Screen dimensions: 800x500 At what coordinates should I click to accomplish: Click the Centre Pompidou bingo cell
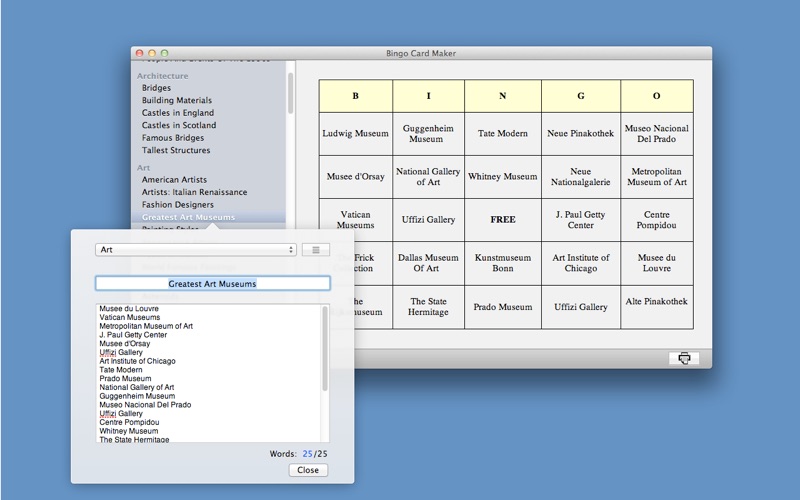pos(657,220)
